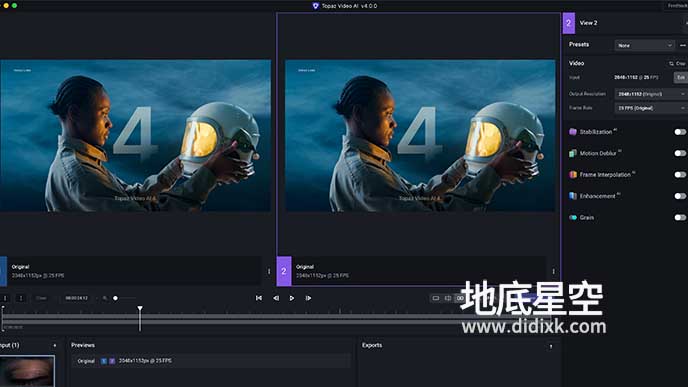The width and height of the screenshot is (688, 387).
Task: Click the 'Video' section heading
Action: (x=576, y=63)
